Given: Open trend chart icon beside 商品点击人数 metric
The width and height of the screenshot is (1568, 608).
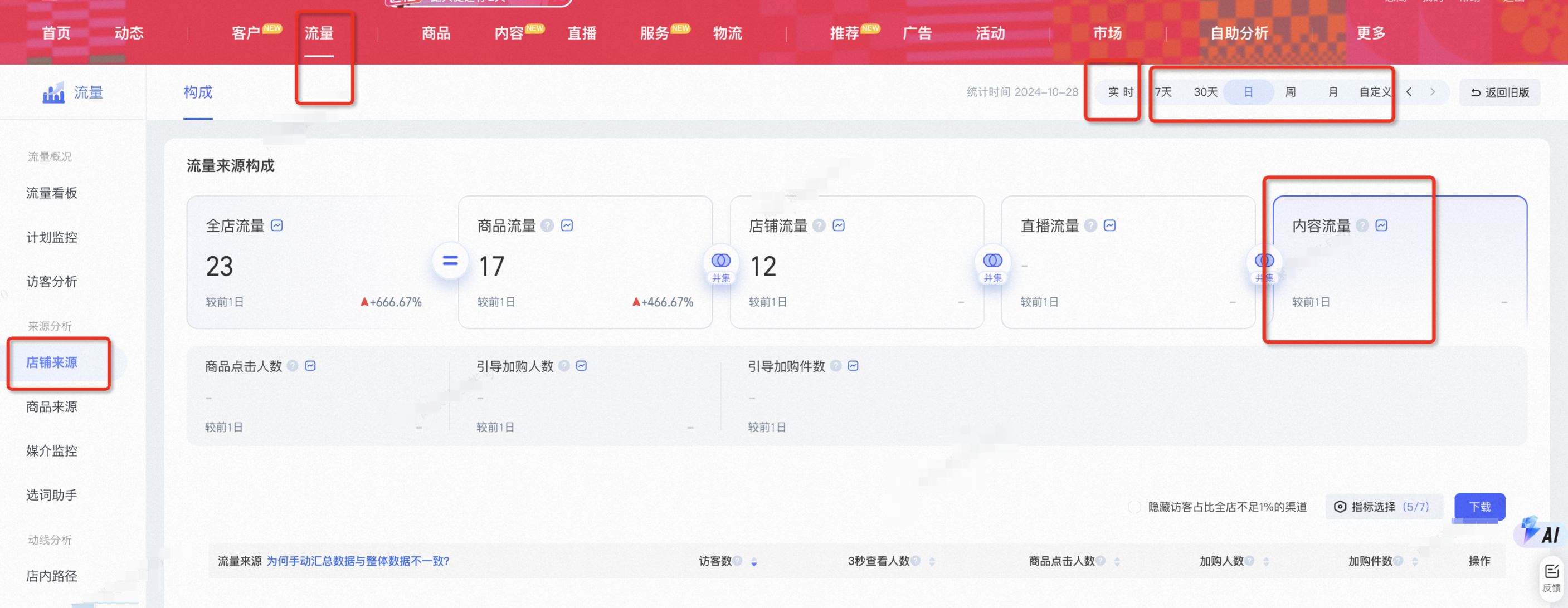Looking at the screenshot, I should 310,365.
